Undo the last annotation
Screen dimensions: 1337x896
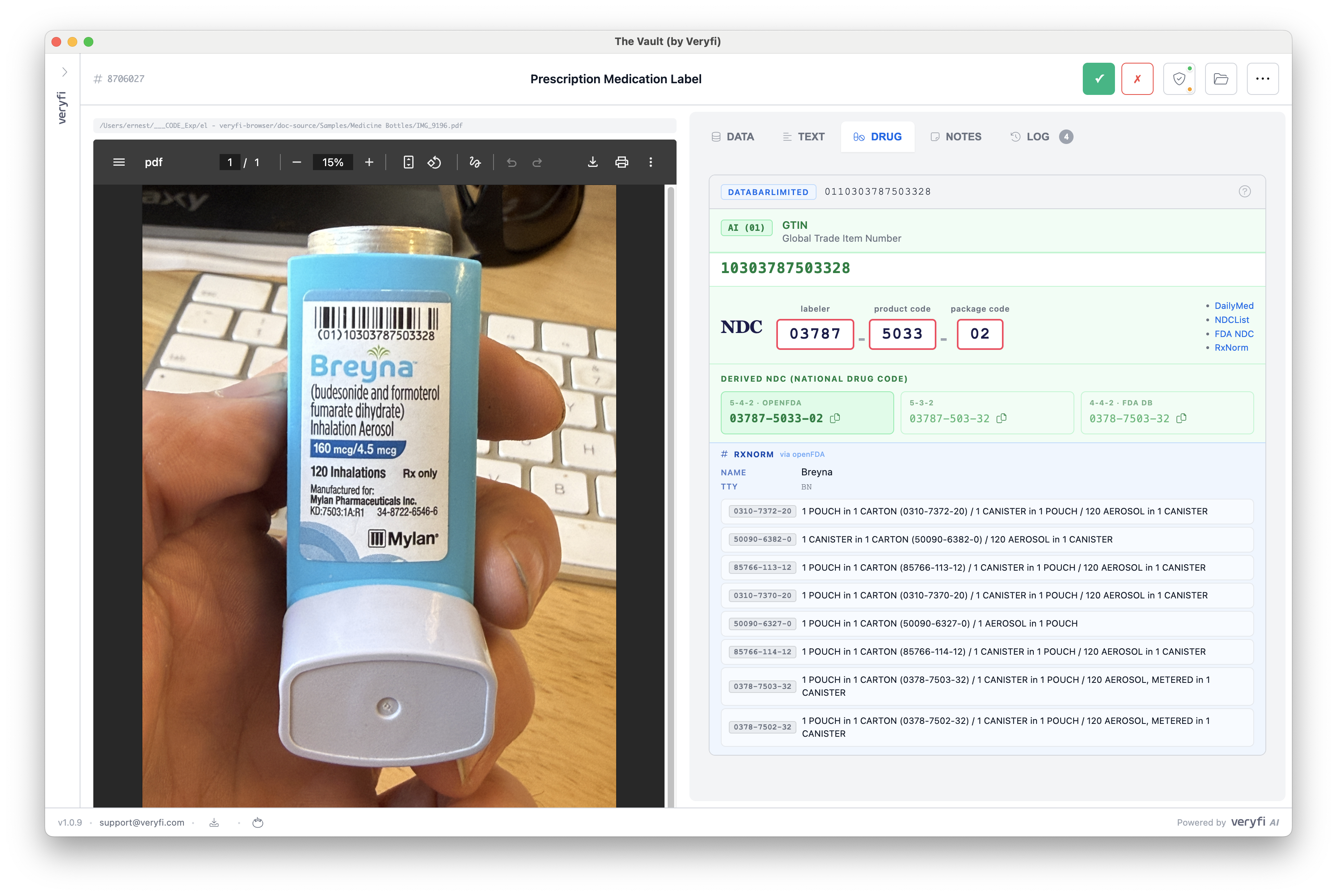[511, 162]
